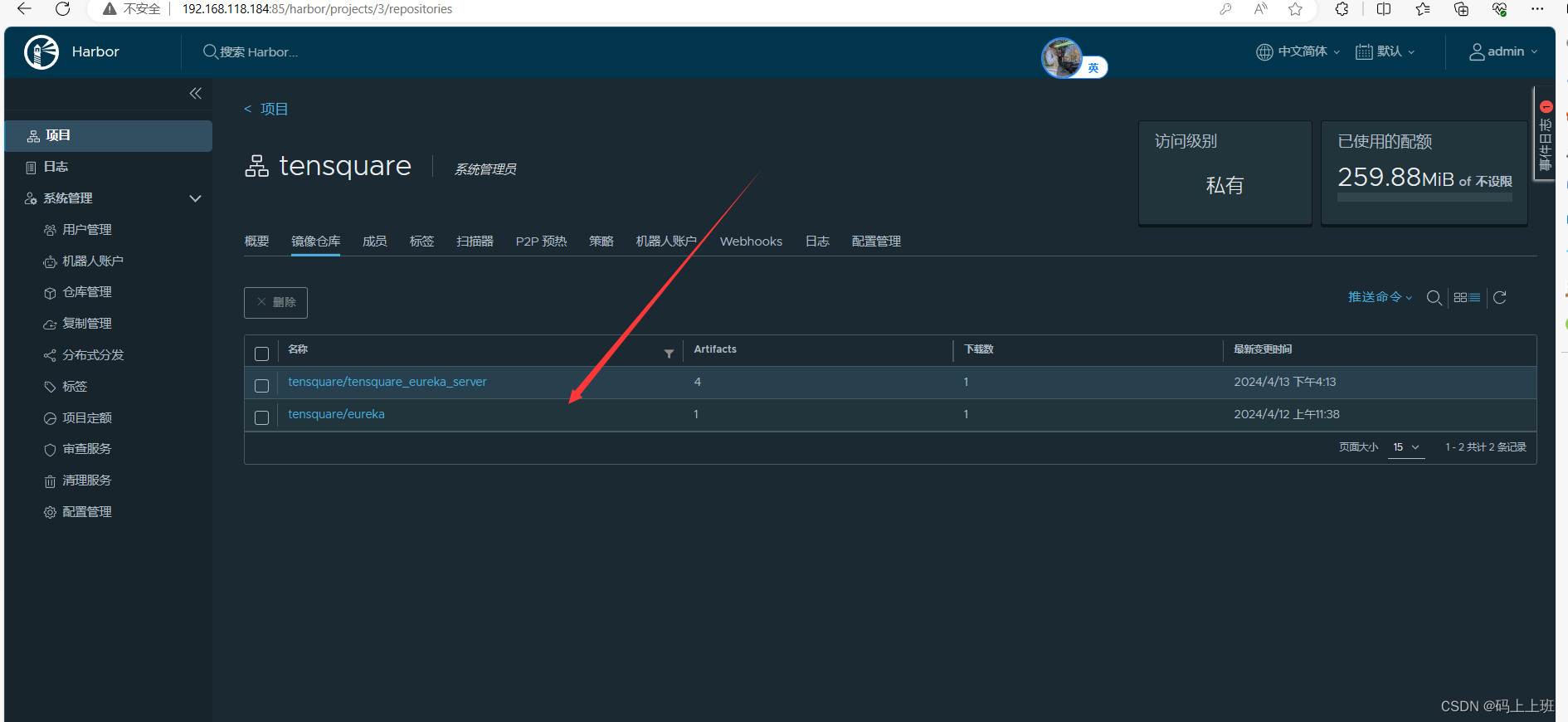Click the favorites star icon in address bar
The width and height of the screenshot is (1568, 722).
tap(1295, 9)
